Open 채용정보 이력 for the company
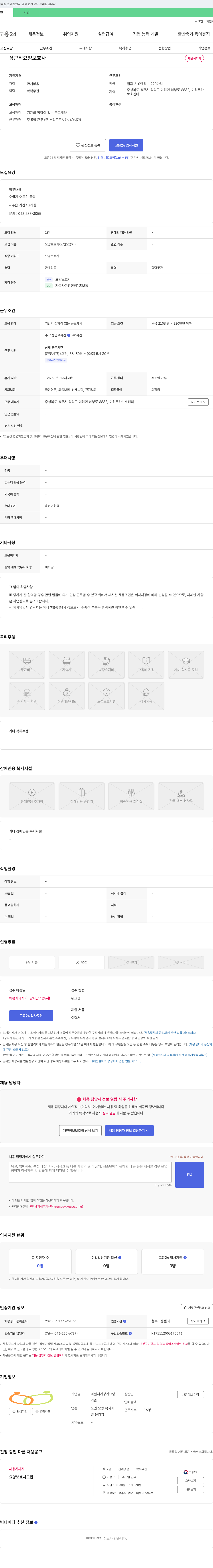This screenshot has height=1568, width=213. (x=191, y=1395)
